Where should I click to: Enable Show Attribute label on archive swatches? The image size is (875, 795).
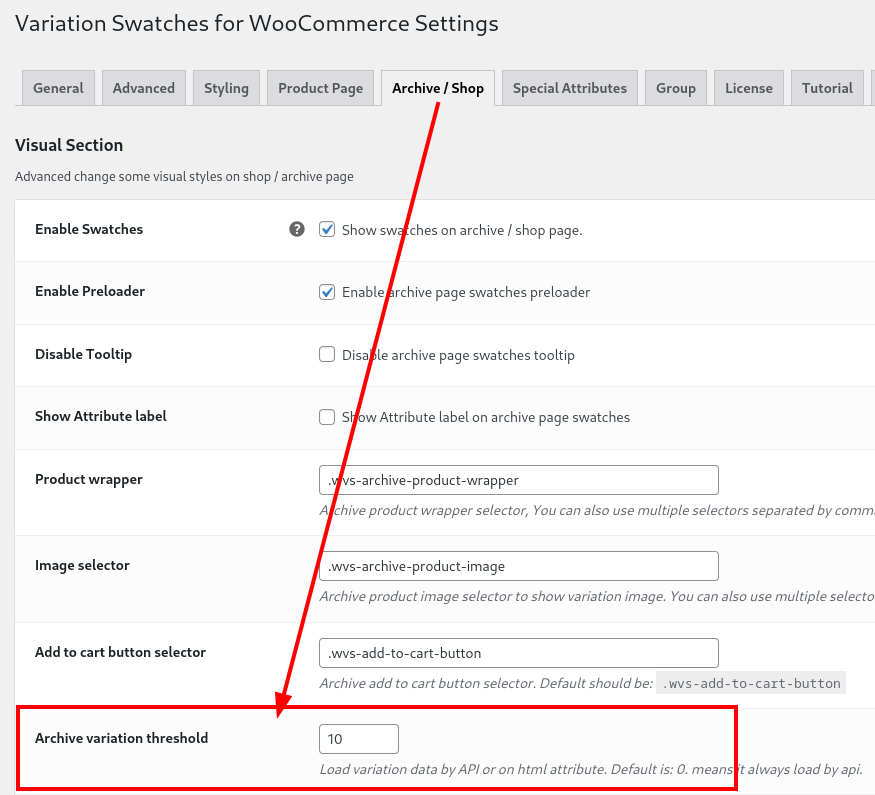[327, 417]
